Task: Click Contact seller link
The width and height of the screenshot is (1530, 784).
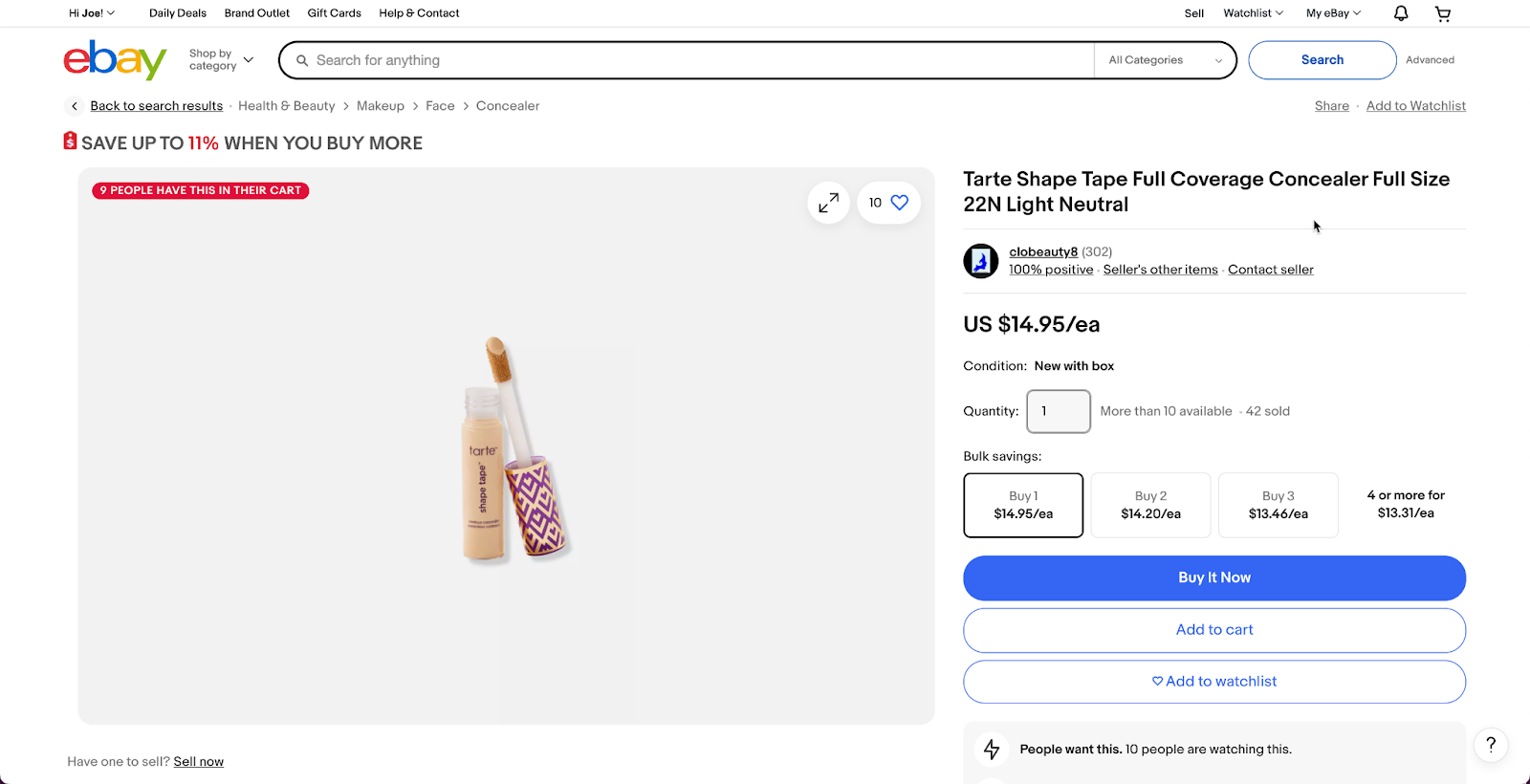Action: (1271, 270)
